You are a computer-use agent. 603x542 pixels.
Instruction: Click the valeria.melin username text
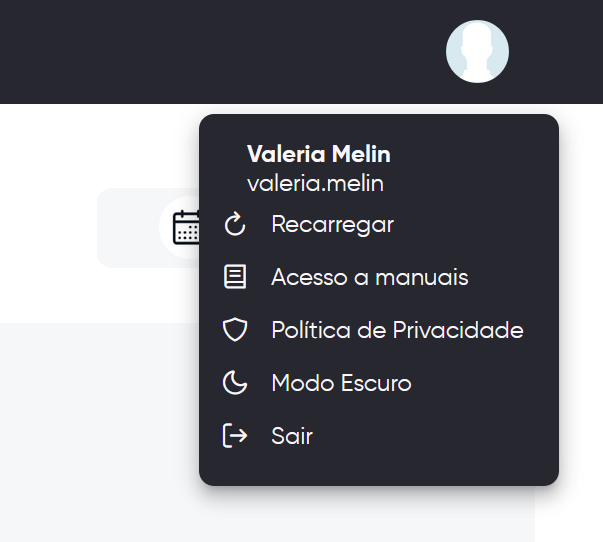(315, 184)
